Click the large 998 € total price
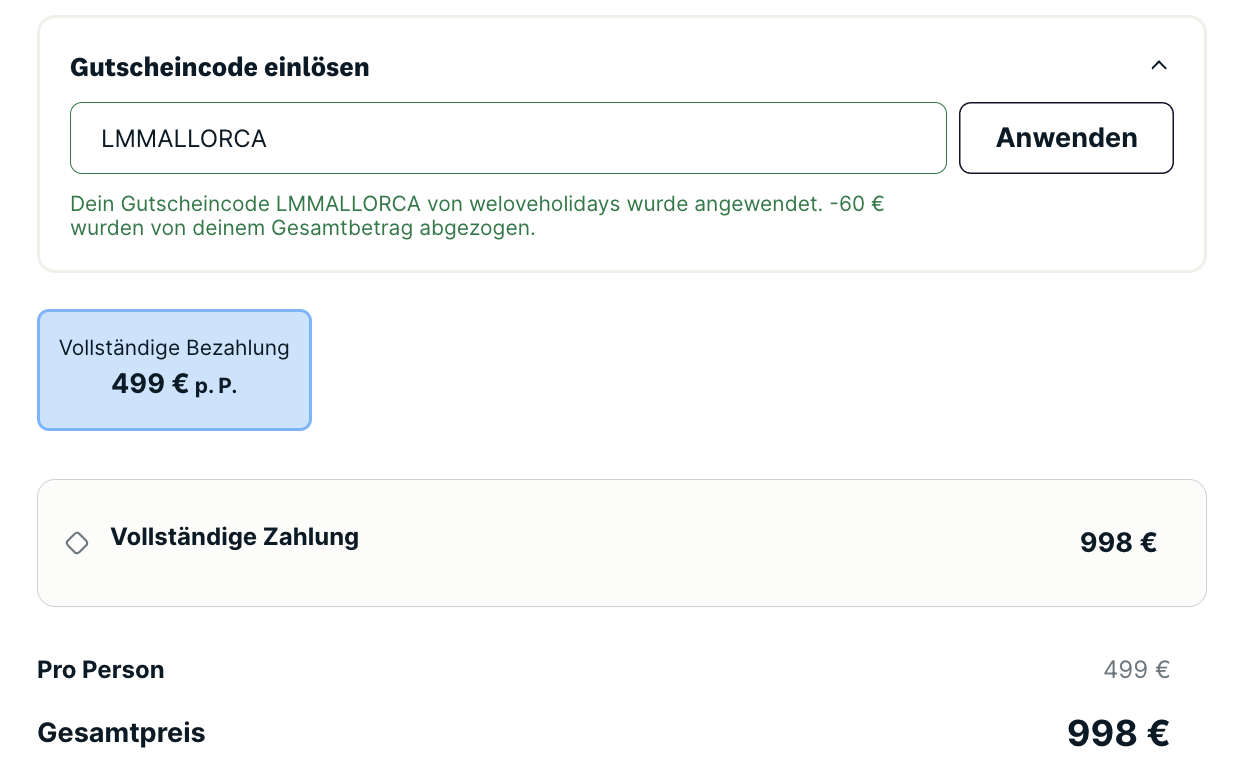Image resolution: width=1248 pixels, height=780 pixels. coord(1118,733)
